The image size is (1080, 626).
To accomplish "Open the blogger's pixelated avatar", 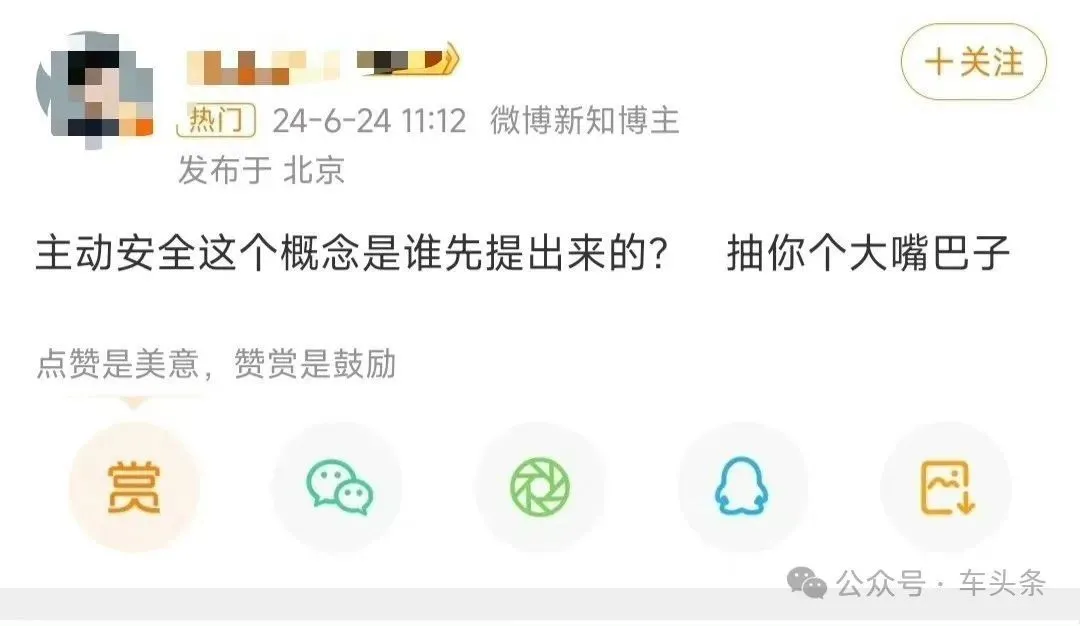I will (94, 88).
